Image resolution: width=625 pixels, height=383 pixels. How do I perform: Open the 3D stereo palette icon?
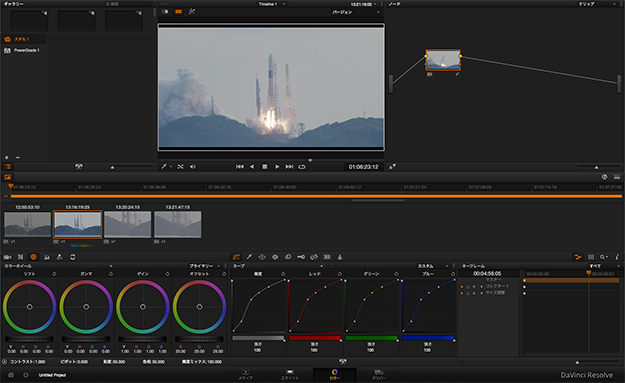click(327, 257)
